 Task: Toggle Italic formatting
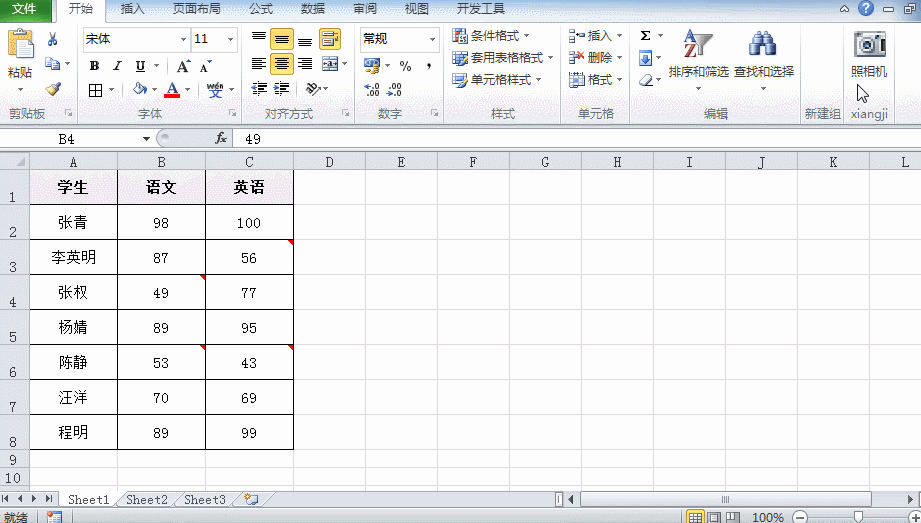(117, 66)
